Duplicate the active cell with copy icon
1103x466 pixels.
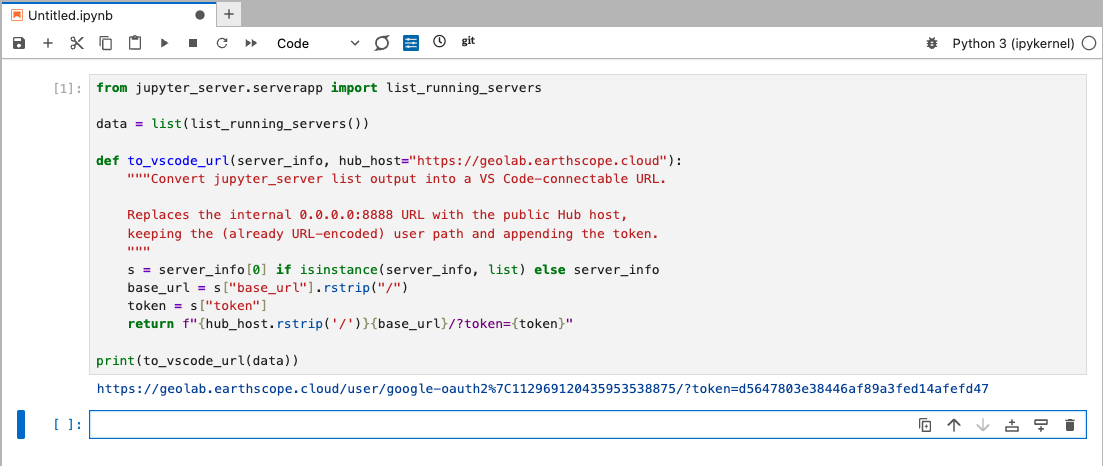point(925,425)
